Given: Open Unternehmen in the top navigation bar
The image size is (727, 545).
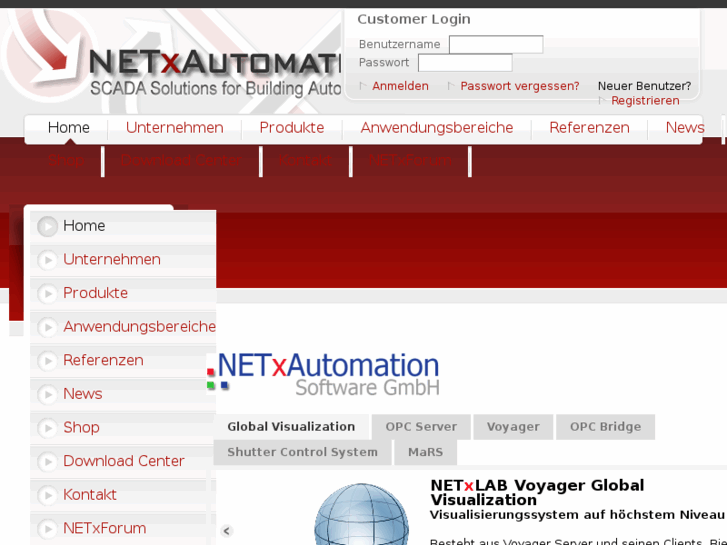Looking at the screenshot, I should (x=174, y=128).
